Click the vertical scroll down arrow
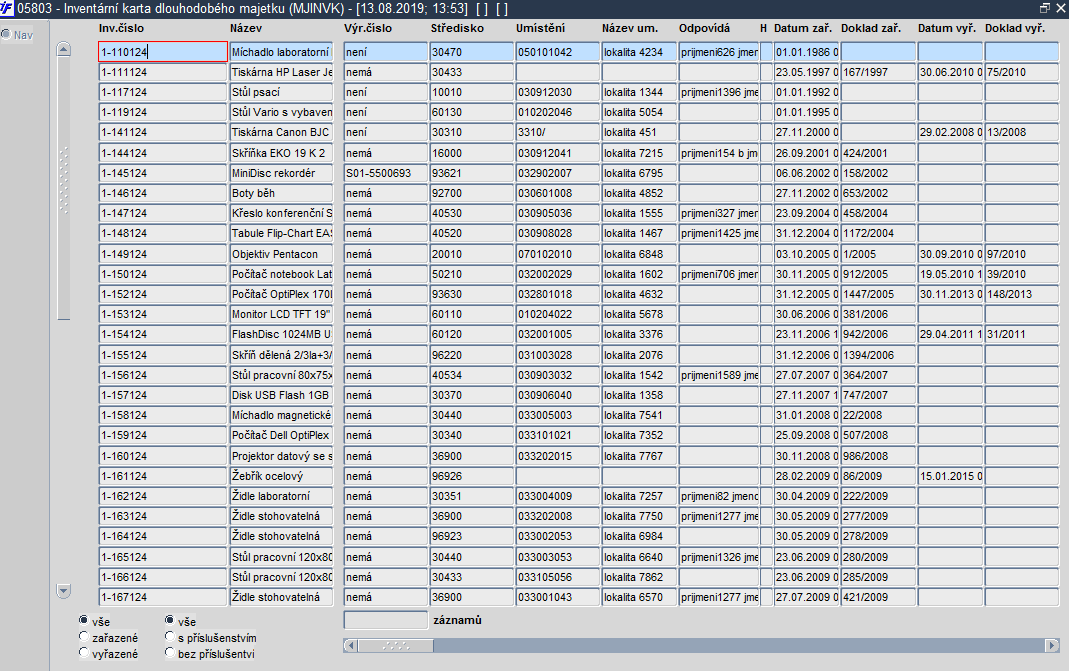This screenshot has height=671, width=1069. click(x=63, y=591)
